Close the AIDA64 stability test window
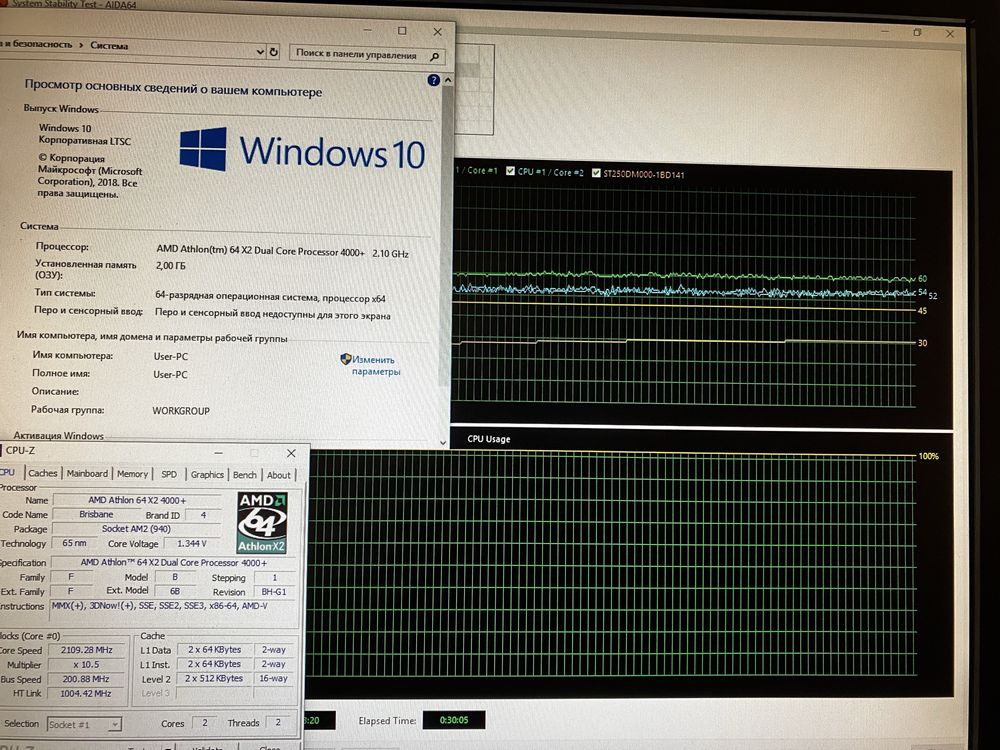1000x750 pixels. pos(950,34)
